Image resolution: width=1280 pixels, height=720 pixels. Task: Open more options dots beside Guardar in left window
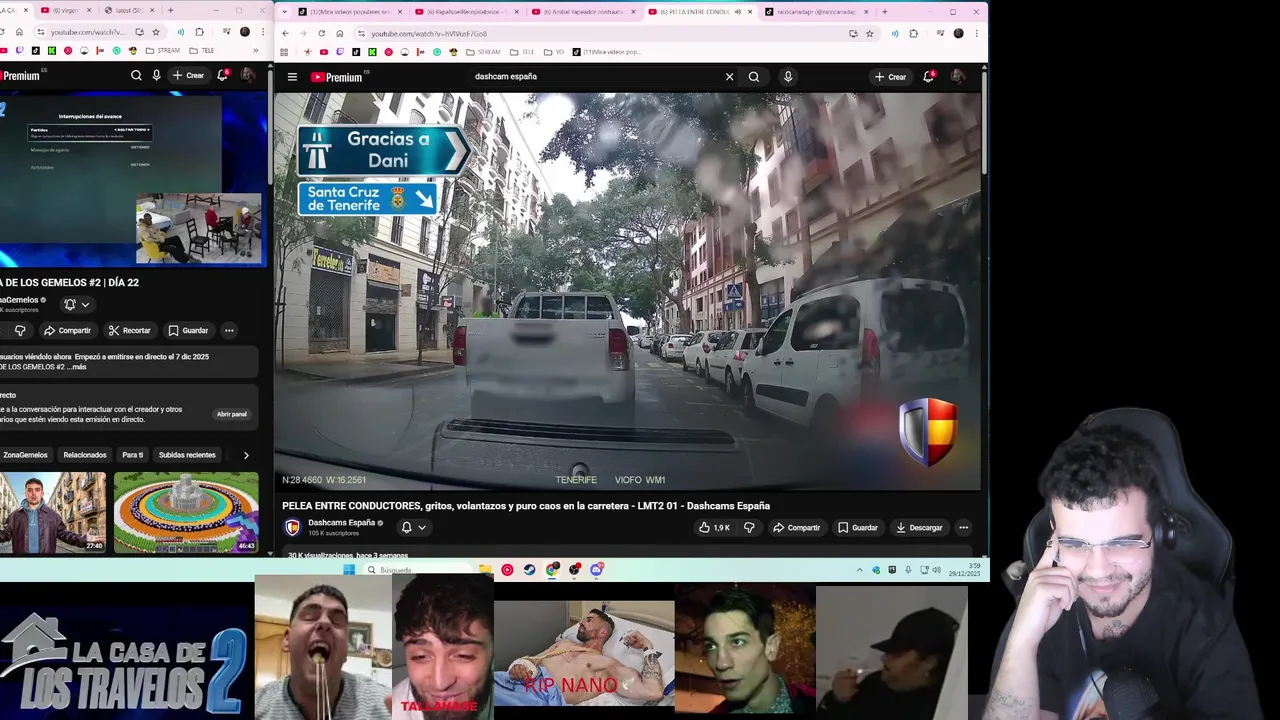click(229, 330)
